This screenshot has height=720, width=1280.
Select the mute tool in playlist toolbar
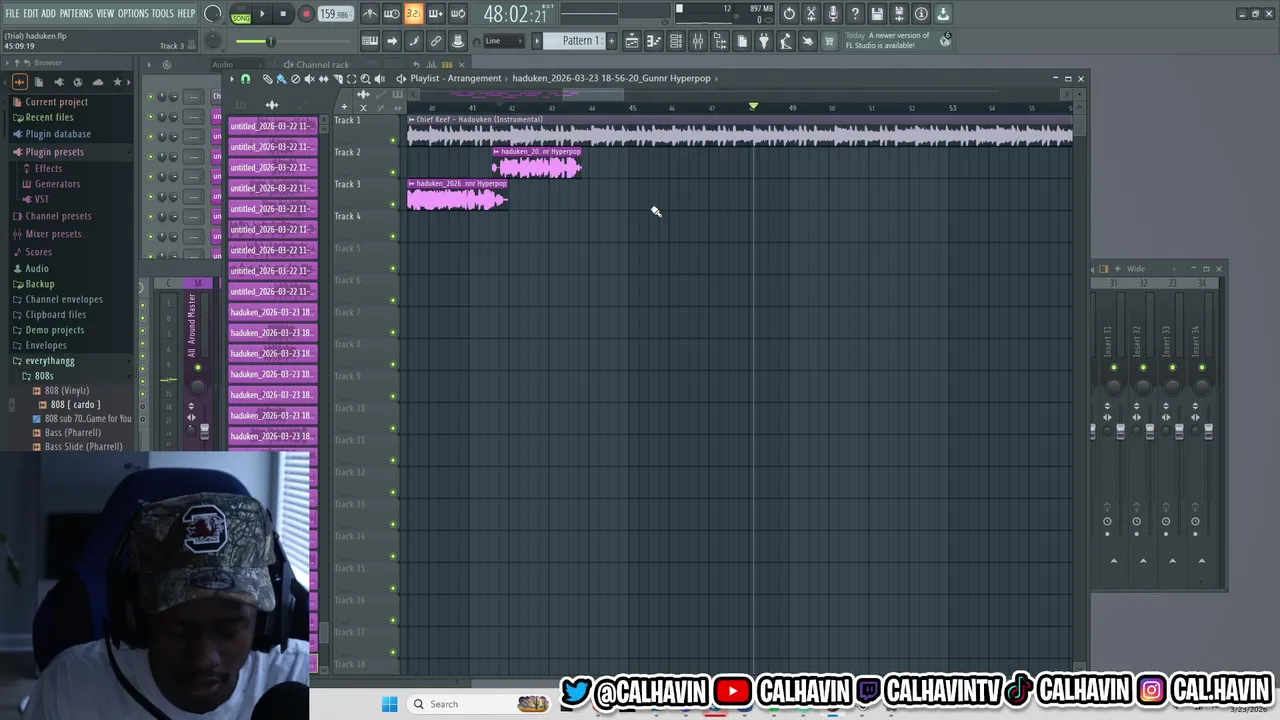(x=310, y=79)
